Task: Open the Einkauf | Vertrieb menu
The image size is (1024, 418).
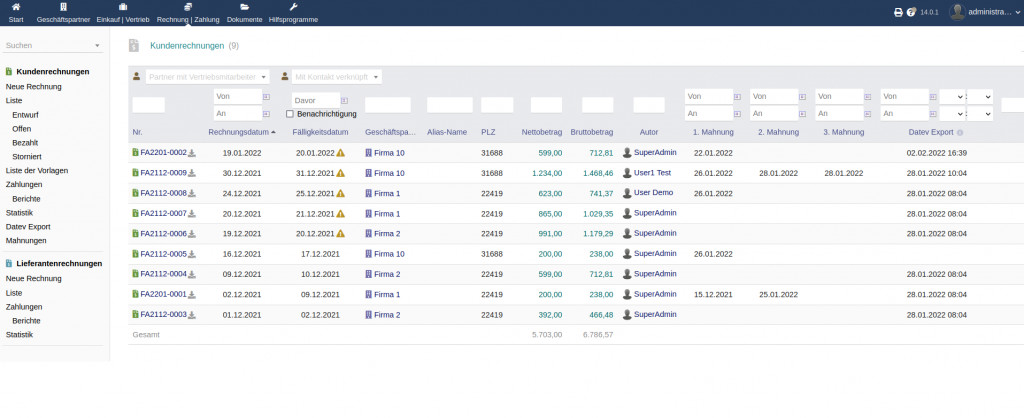Action: pos(122,13)
